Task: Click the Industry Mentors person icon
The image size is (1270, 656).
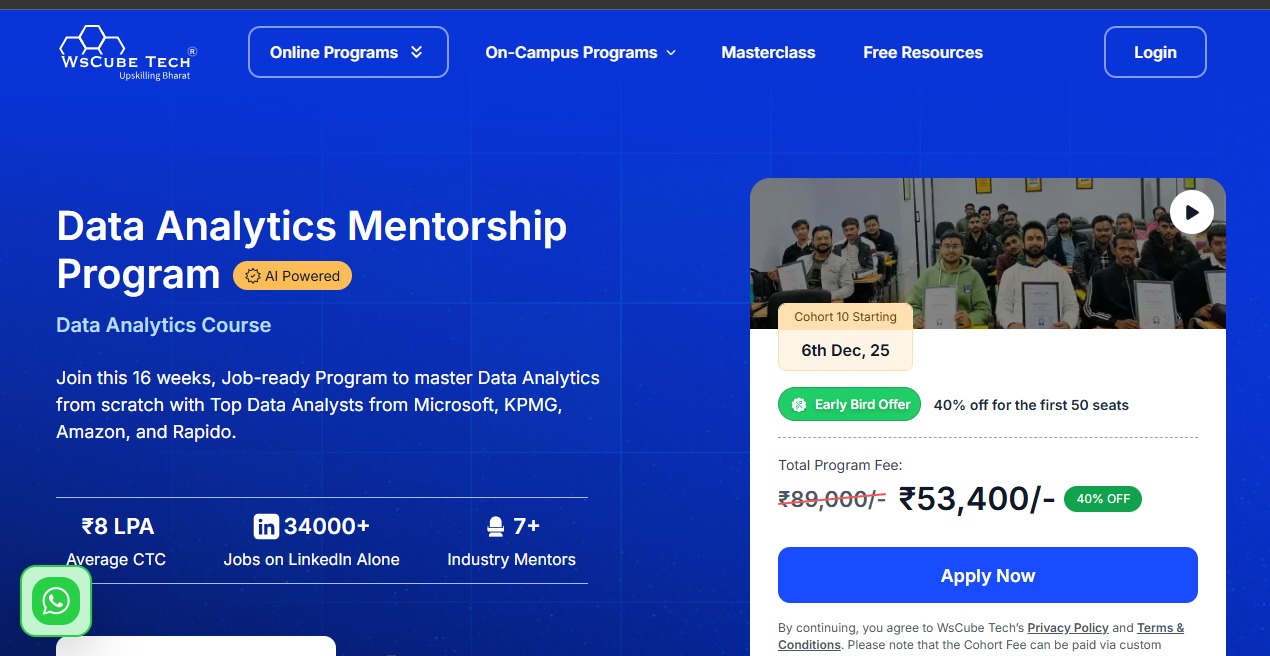Action: click(x=495, y=526)
